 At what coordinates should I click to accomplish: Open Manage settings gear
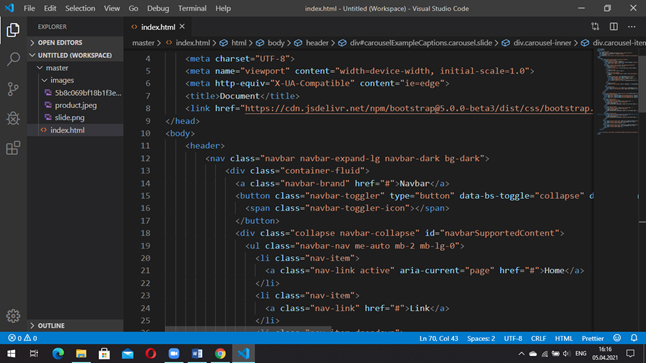click(x=13, y=316)
